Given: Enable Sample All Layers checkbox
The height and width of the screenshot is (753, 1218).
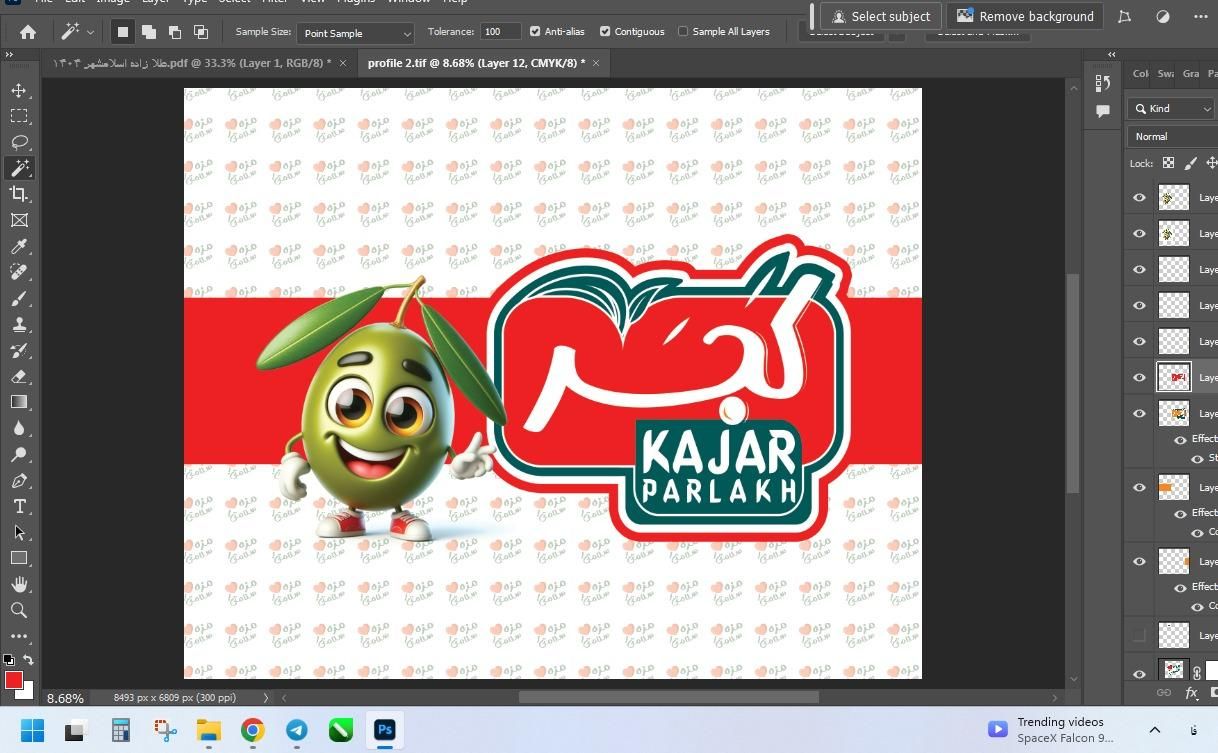Looking at the screenshot, I should click(683, 32).
